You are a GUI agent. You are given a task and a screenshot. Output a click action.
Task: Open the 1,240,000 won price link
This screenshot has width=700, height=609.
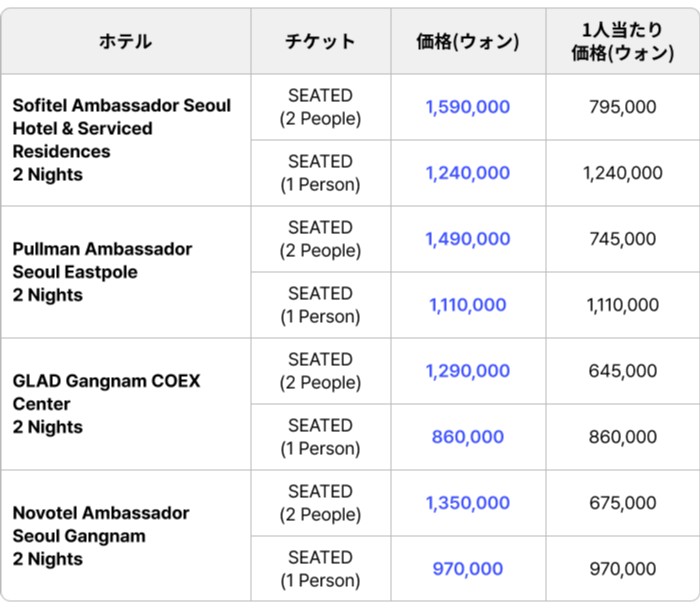(467, 173)
